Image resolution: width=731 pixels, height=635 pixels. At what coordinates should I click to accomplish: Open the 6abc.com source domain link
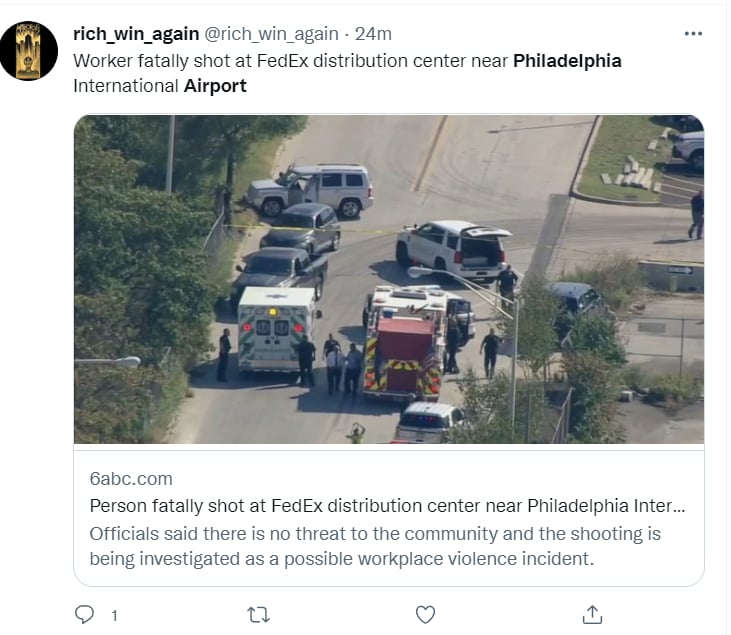point(131,479)
